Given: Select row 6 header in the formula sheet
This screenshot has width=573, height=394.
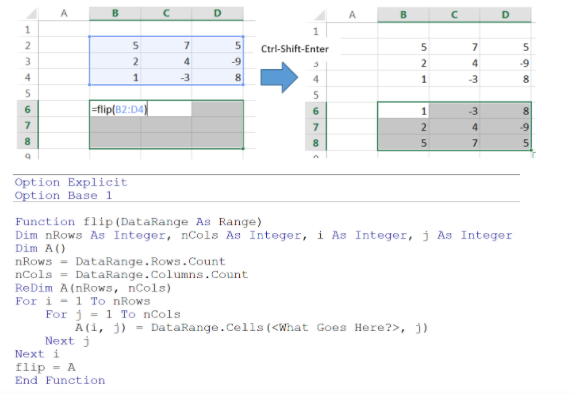Looking at the screenshot, I should 27,109.
